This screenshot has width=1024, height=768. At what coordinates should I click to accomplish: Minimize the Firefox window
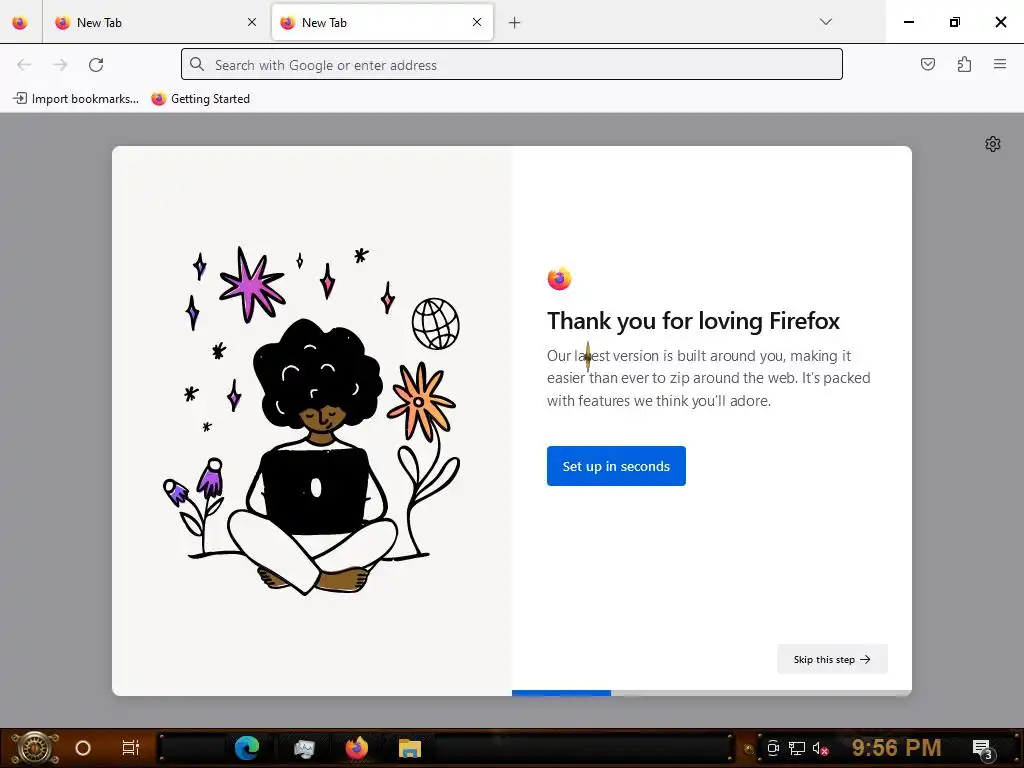(x=908, y=22)
